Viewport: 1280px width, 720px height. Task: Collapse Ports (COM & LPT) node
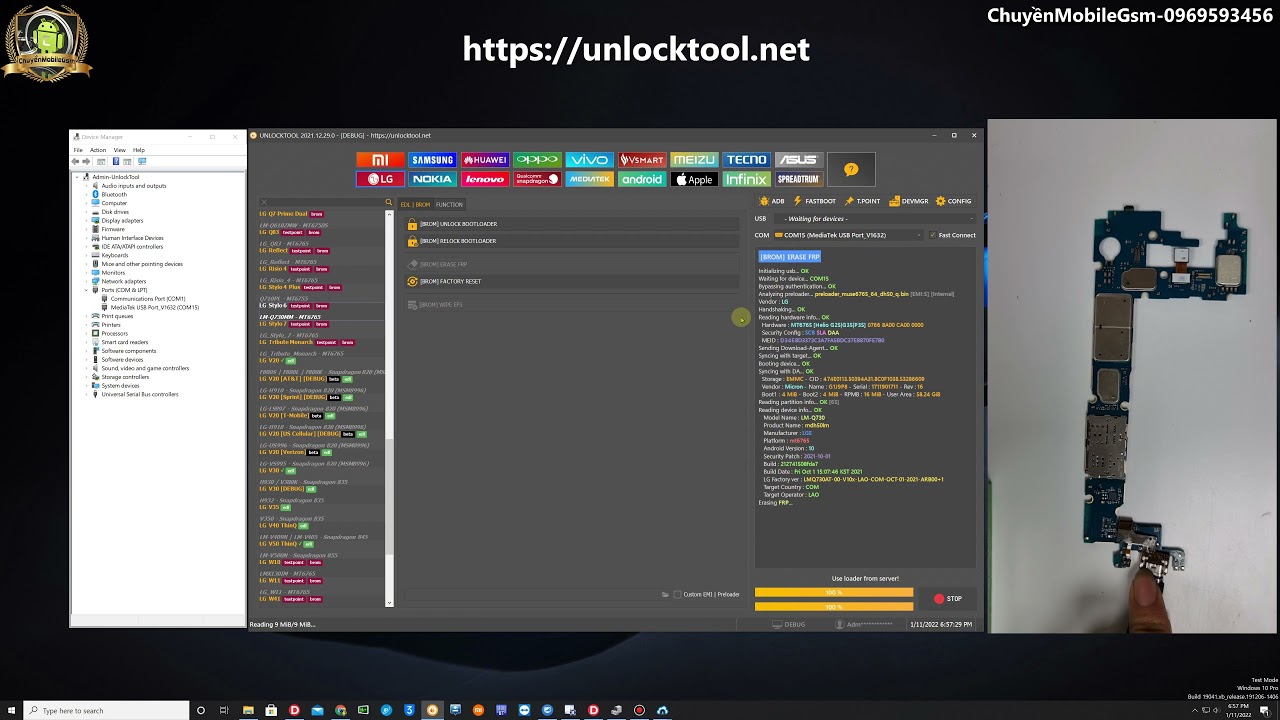tap(87, 290)
